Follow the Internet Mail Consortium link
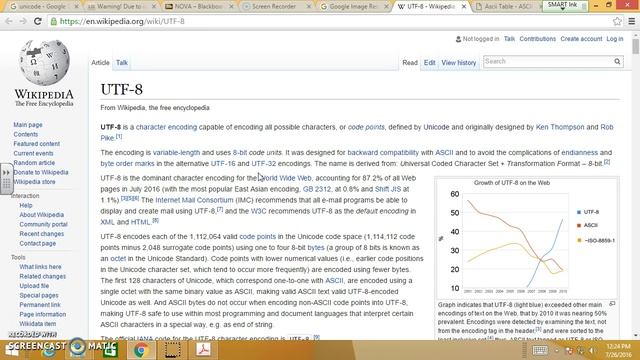640x360 pixels. click(194, 200)
